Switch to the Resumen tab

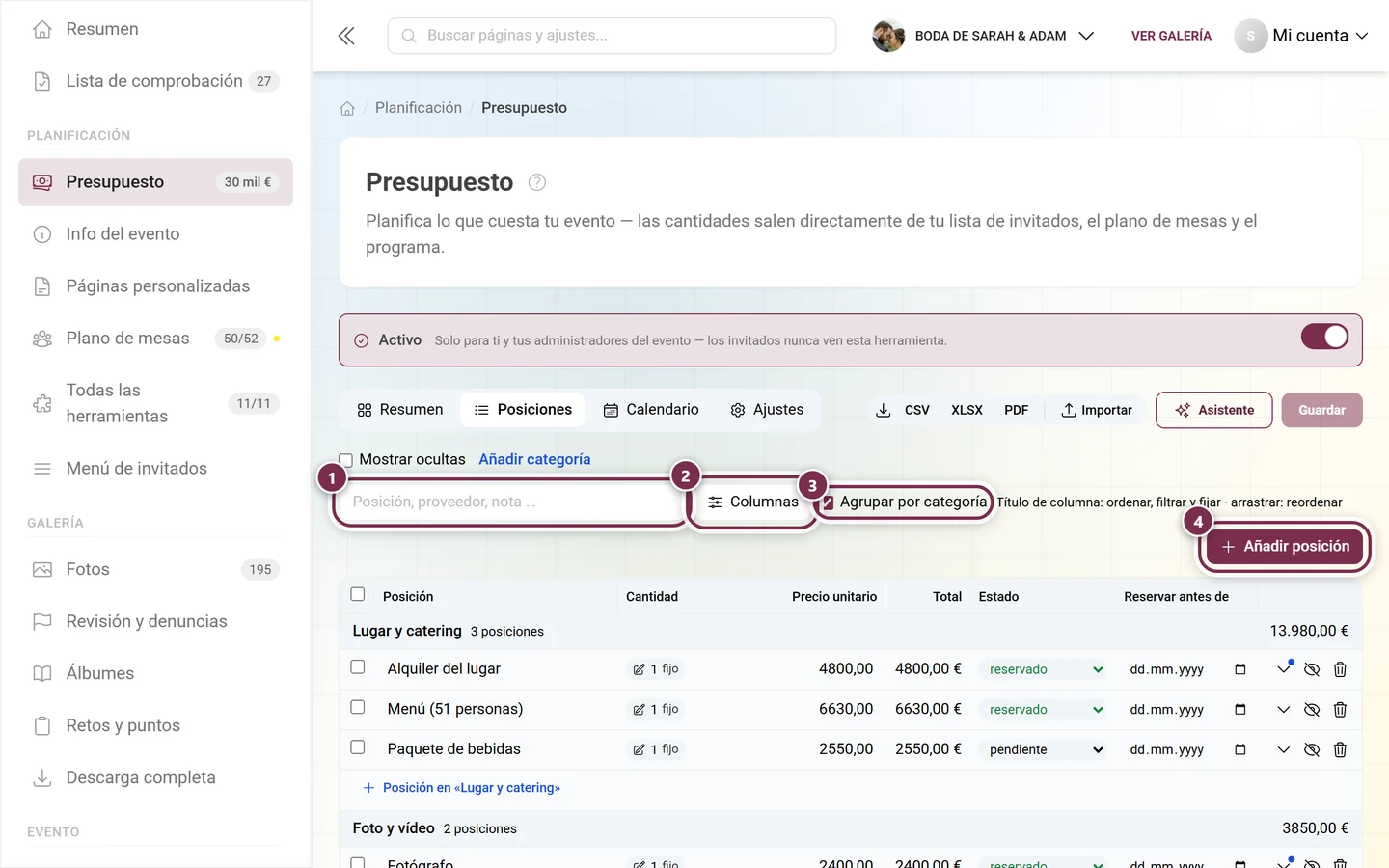click(x=400, y=410)
